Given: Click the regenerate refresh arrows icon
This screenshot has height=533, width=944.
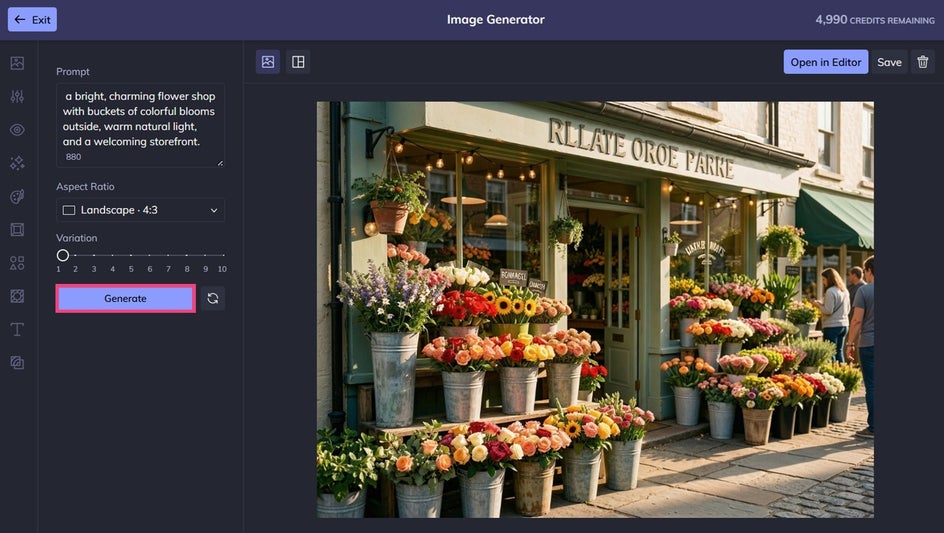Looking at the screenshot, I should (x=213, y=298).
